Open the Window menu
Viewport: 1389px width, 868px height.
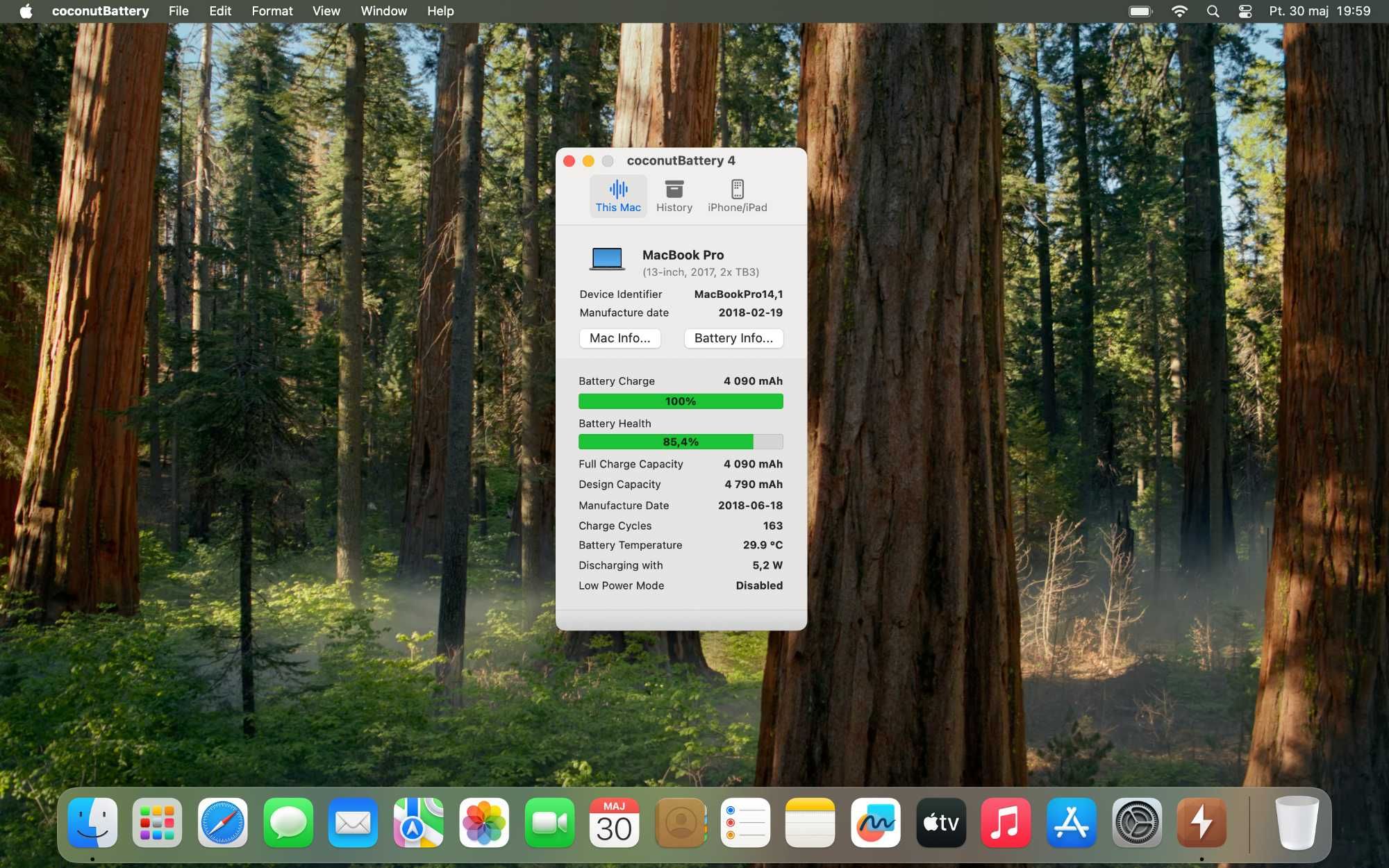[x=384, y=11]
